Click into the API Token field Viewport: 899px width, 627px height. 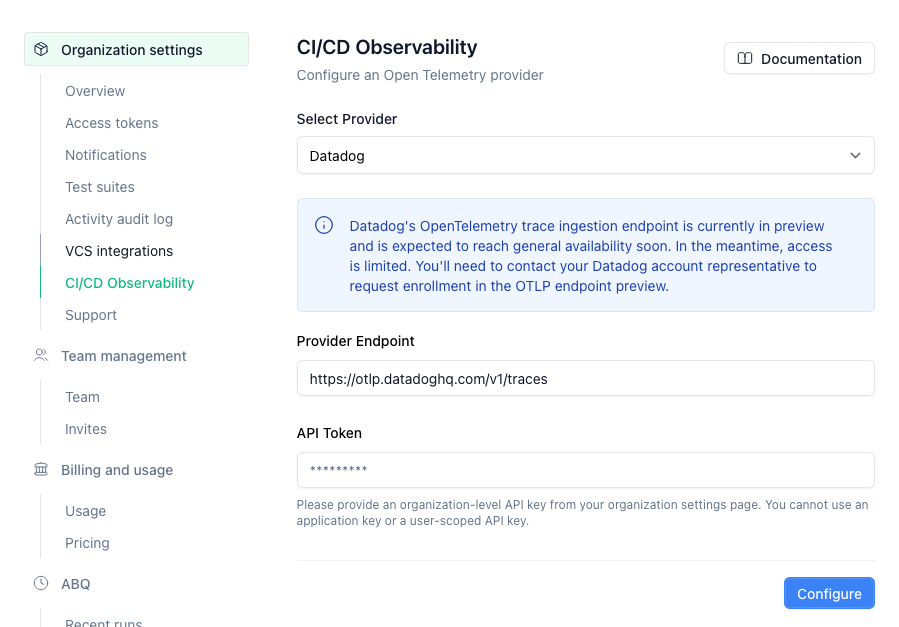[x=585, y=470]
